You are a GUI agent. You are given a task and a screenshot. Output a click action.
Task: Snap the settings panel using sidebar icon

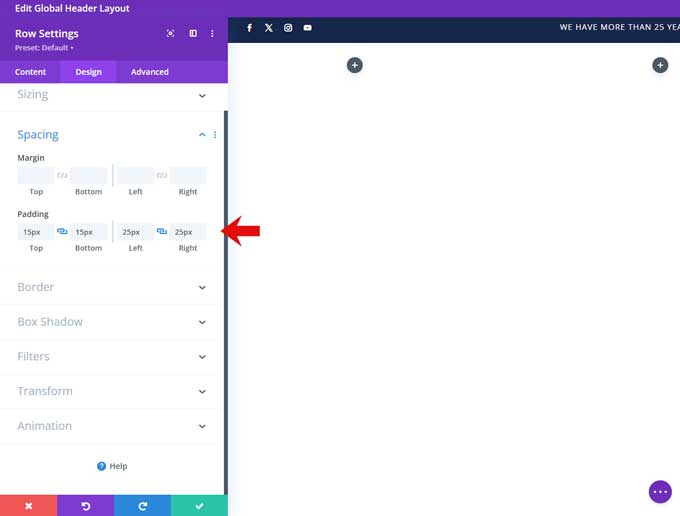193,34
